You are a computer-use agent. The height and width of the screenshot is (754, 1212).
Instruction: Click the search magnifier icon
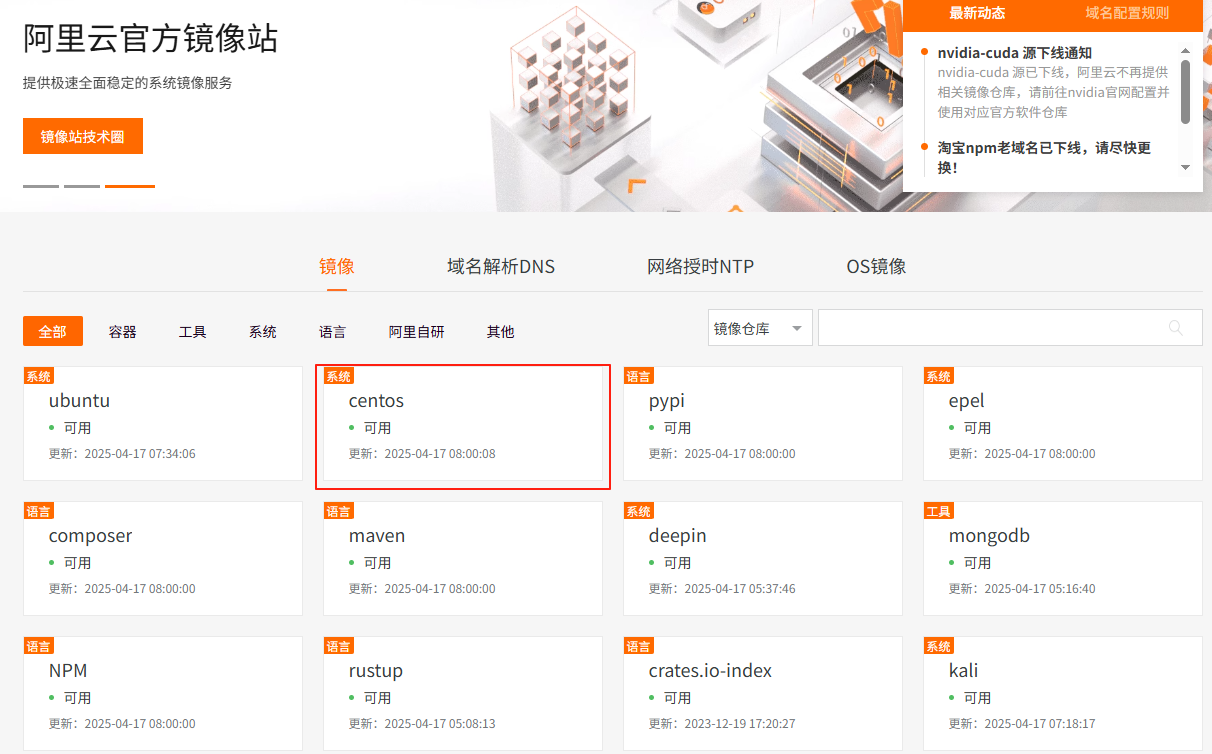(x=1176, y=328)
